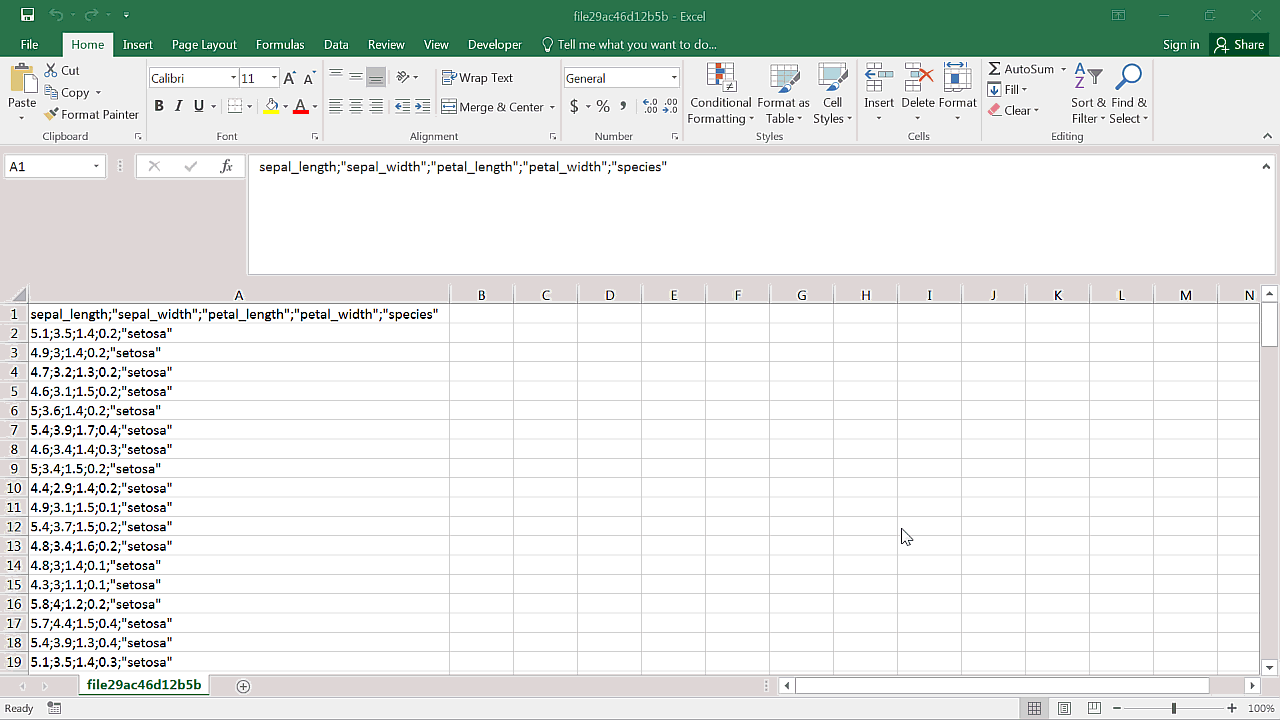Viewport: 1280px width, 720px height.
Task: Toggle Wrap Text for the cell
Action: pyautogui.click(x=477, y=78)
